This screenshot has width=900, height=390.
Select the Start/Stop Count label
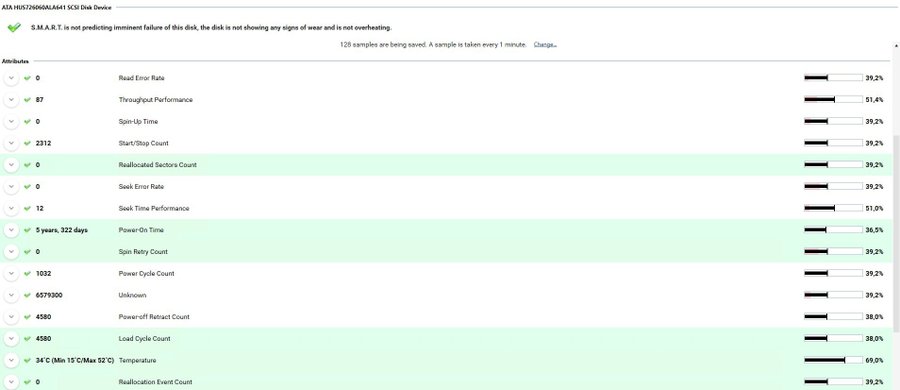coord(143,143)
